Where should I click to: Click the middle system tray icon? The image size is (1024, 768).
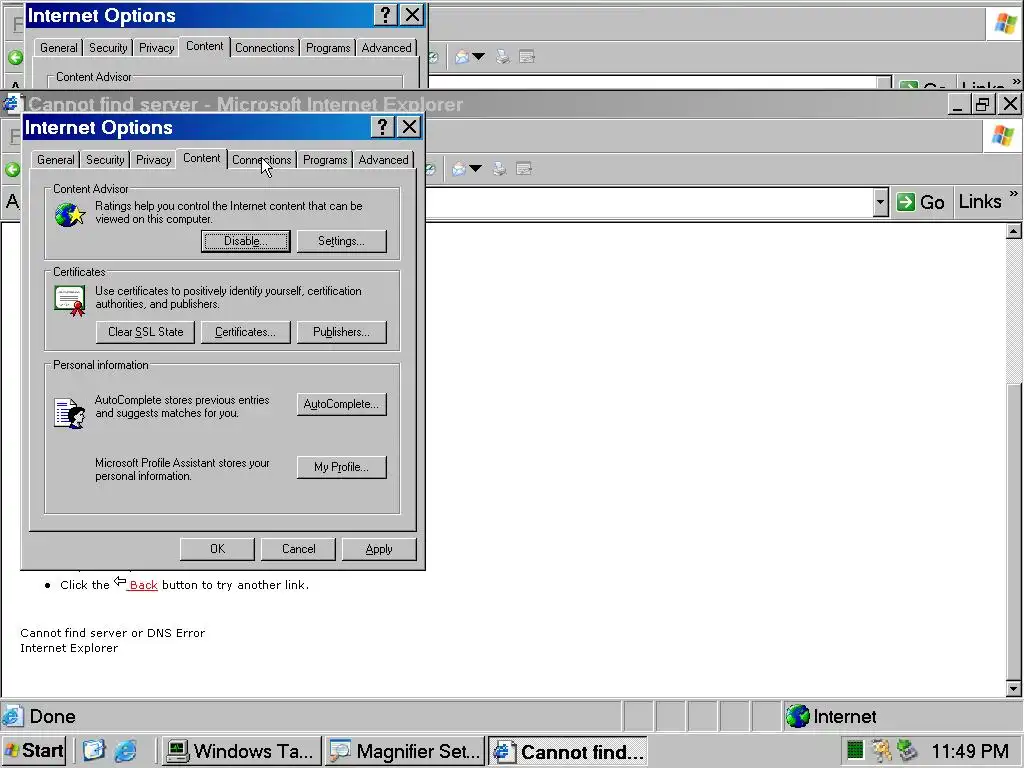click(x=882, y=751)
